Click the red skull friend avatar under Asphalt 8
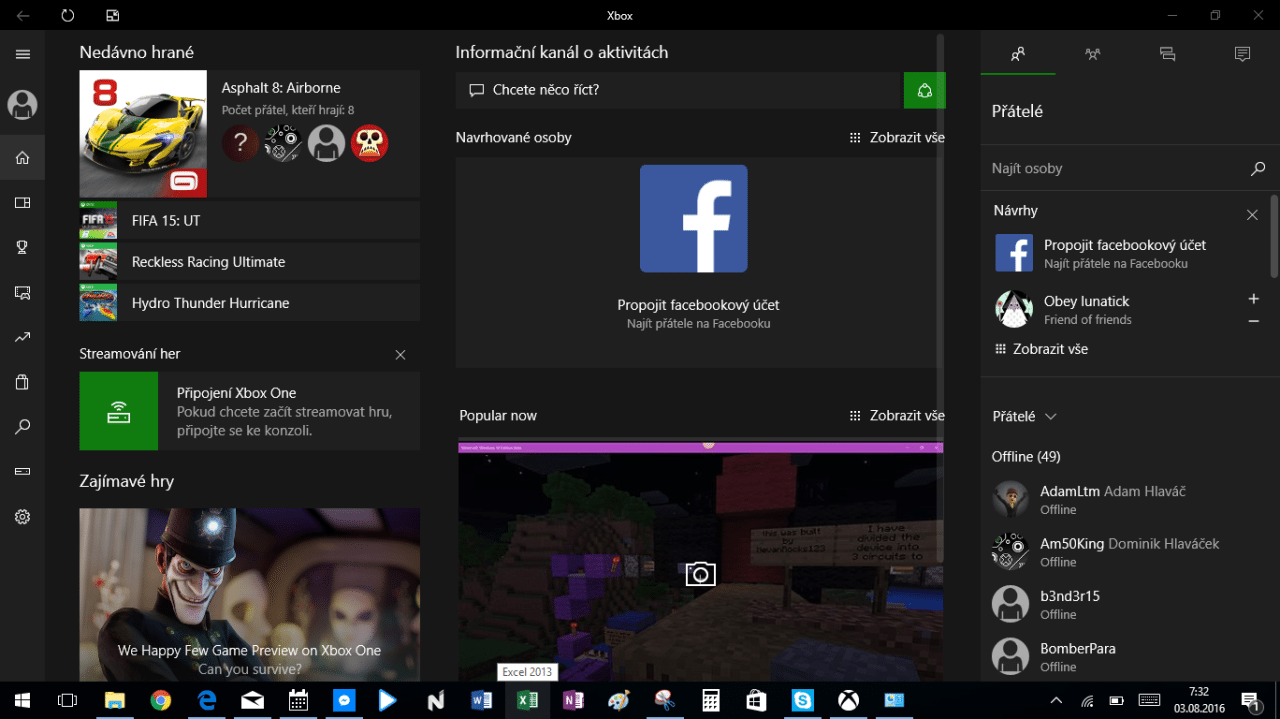This screenshot has width=1280, height=719. pos(369,143)
